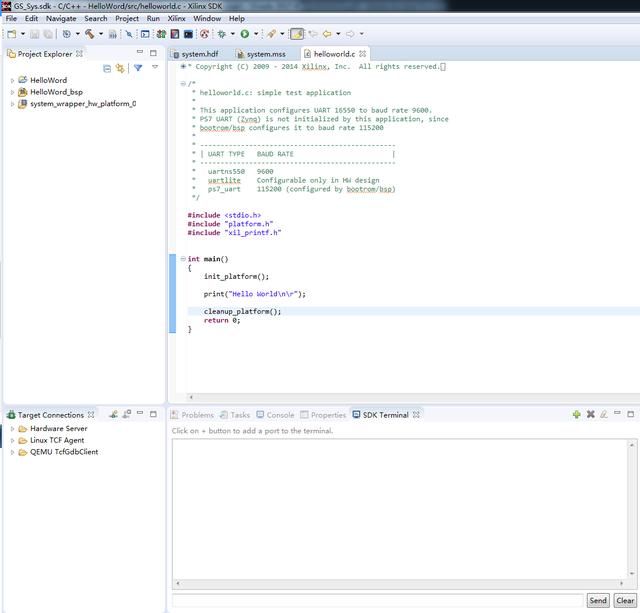Collapse the main function fold marker
The width and height of the screenshot is (640, 613).
(x=183, y=259)
